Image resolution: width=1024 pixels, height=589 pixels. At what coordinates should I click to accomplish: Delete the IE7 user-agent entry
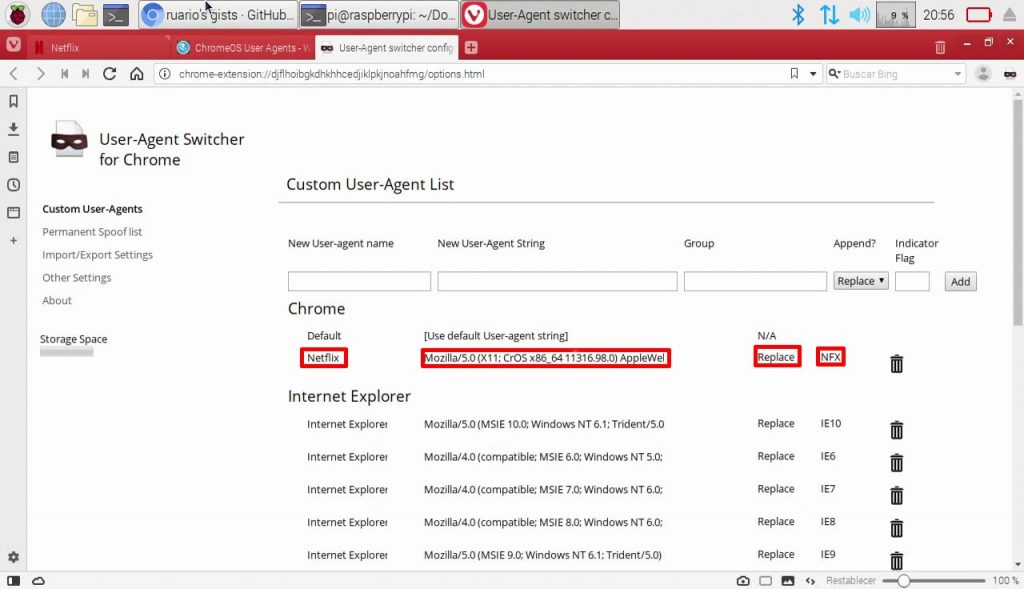(x=897, y=495)
